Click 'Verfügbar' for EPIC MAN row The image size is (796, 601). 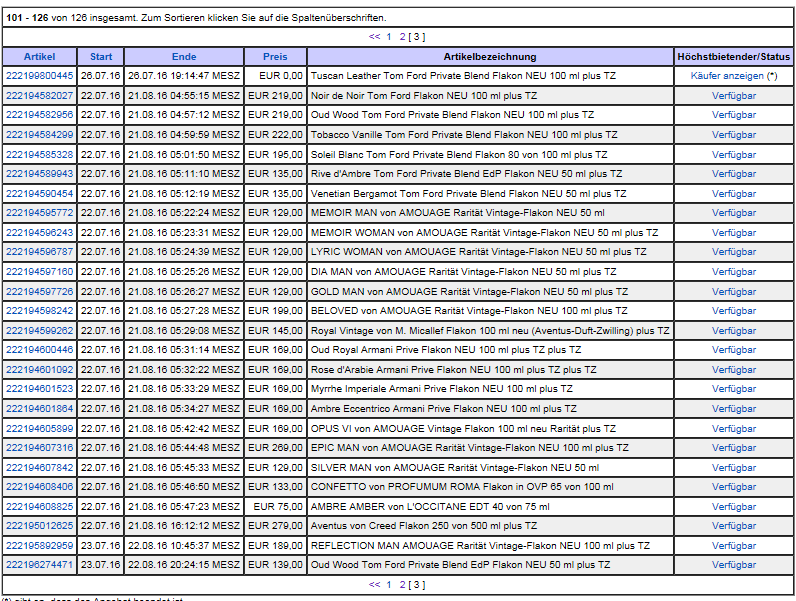pyautogui.click(x=734, y=448)
